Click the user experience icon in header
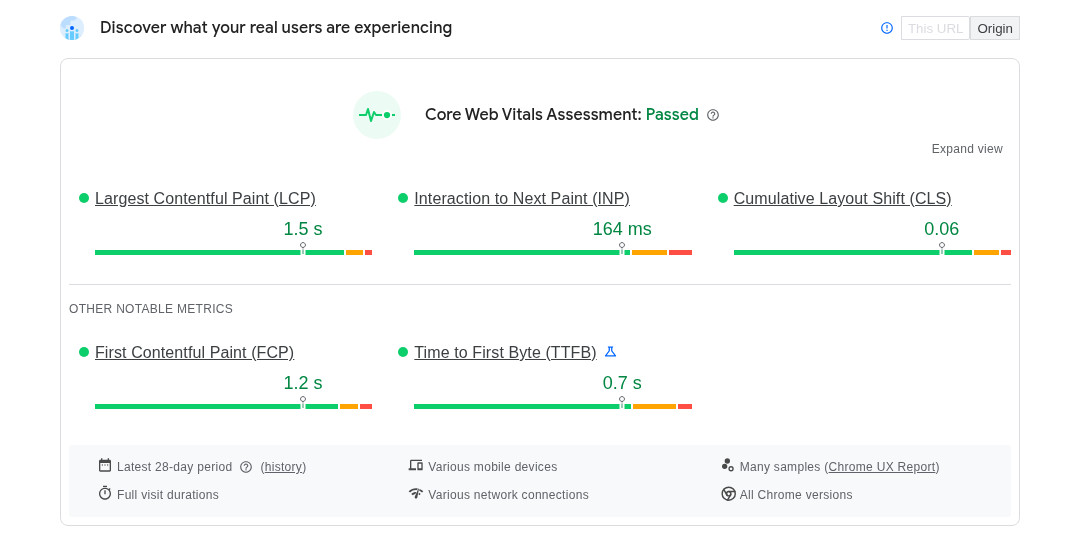Image resolution: width=1077 pixels, height=544 pixels. tap(71, 28)
